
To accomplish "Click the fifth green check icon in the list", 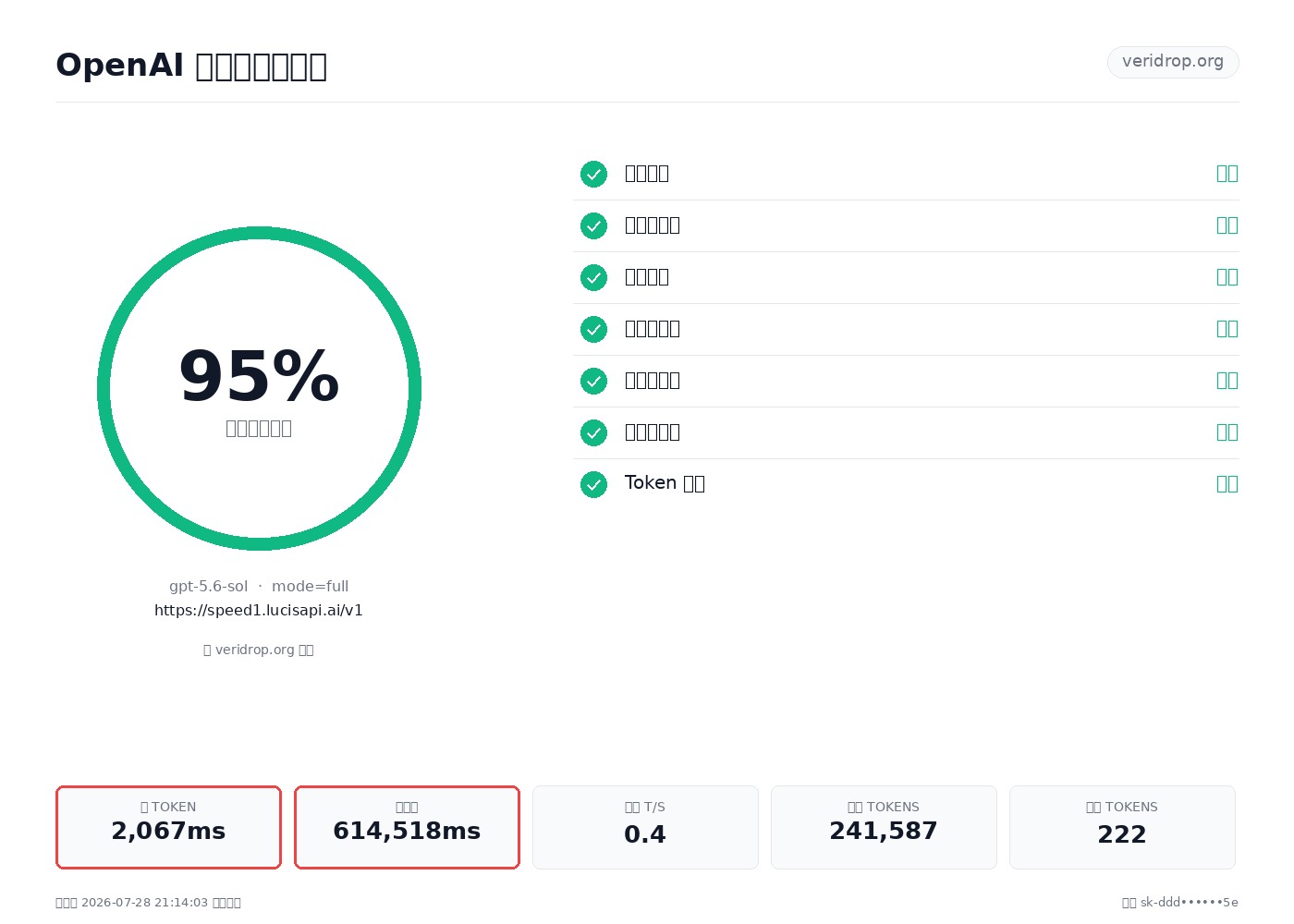I will (593, 381).
